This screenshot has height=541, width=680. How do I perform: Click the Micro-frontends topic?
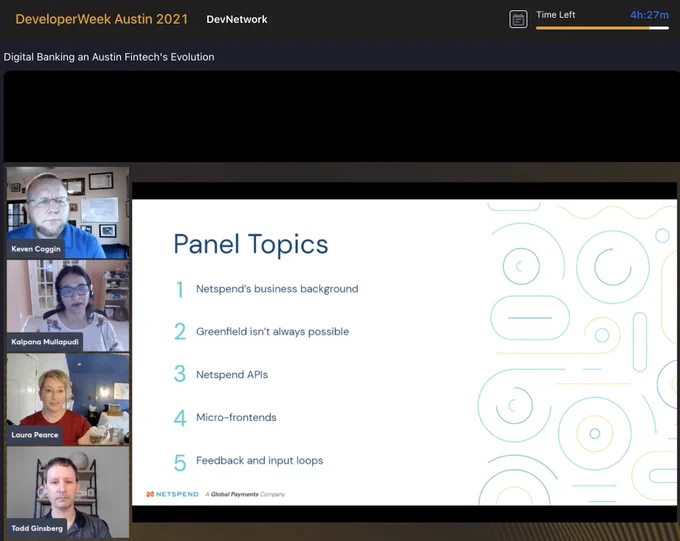236,417
